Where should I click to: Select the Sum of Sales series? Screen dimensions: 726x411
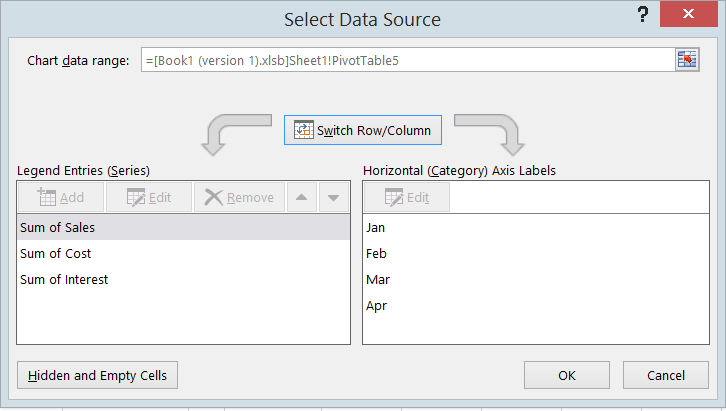coord(183,227)
